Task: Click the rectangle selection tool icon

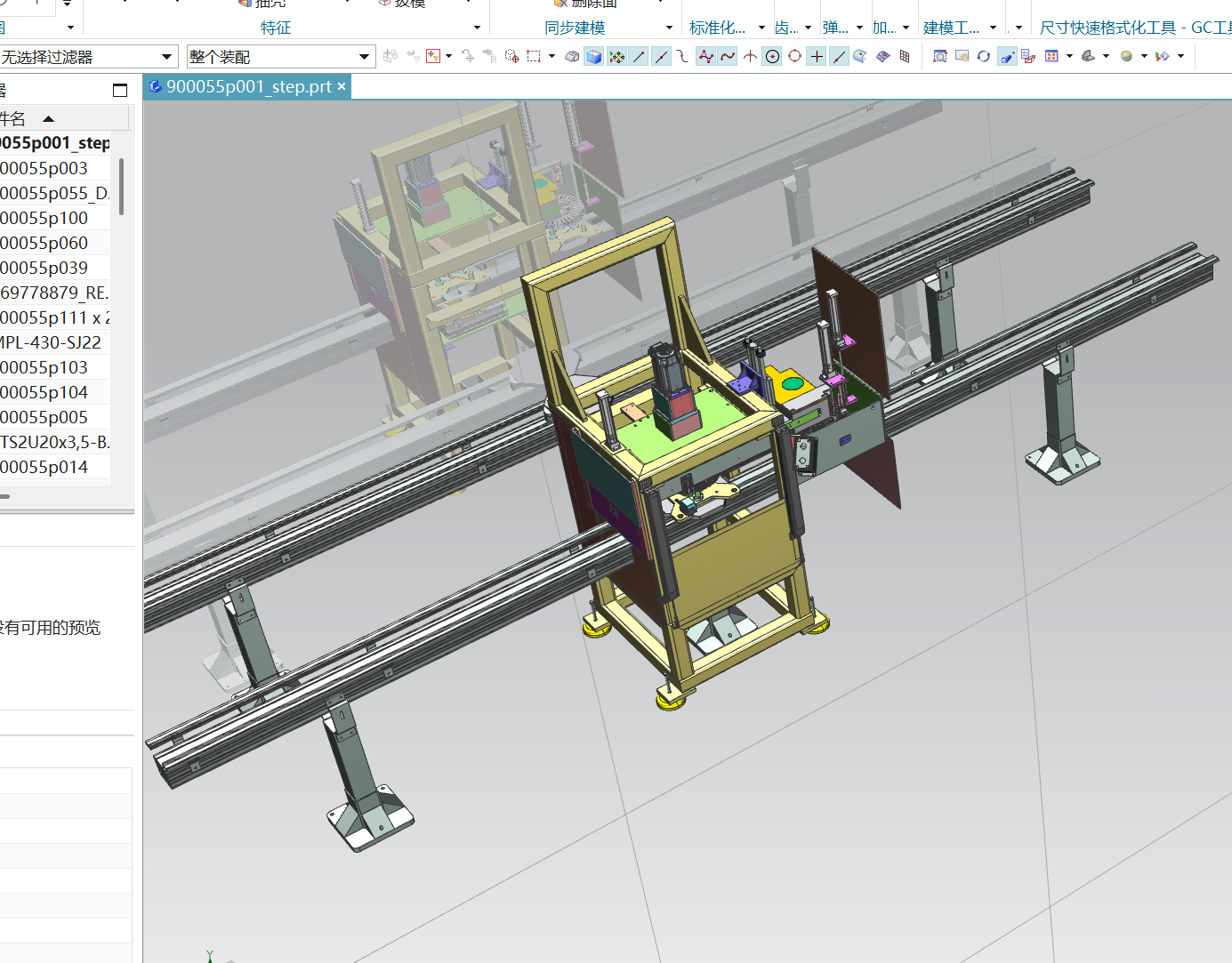Action: point(534,56)
